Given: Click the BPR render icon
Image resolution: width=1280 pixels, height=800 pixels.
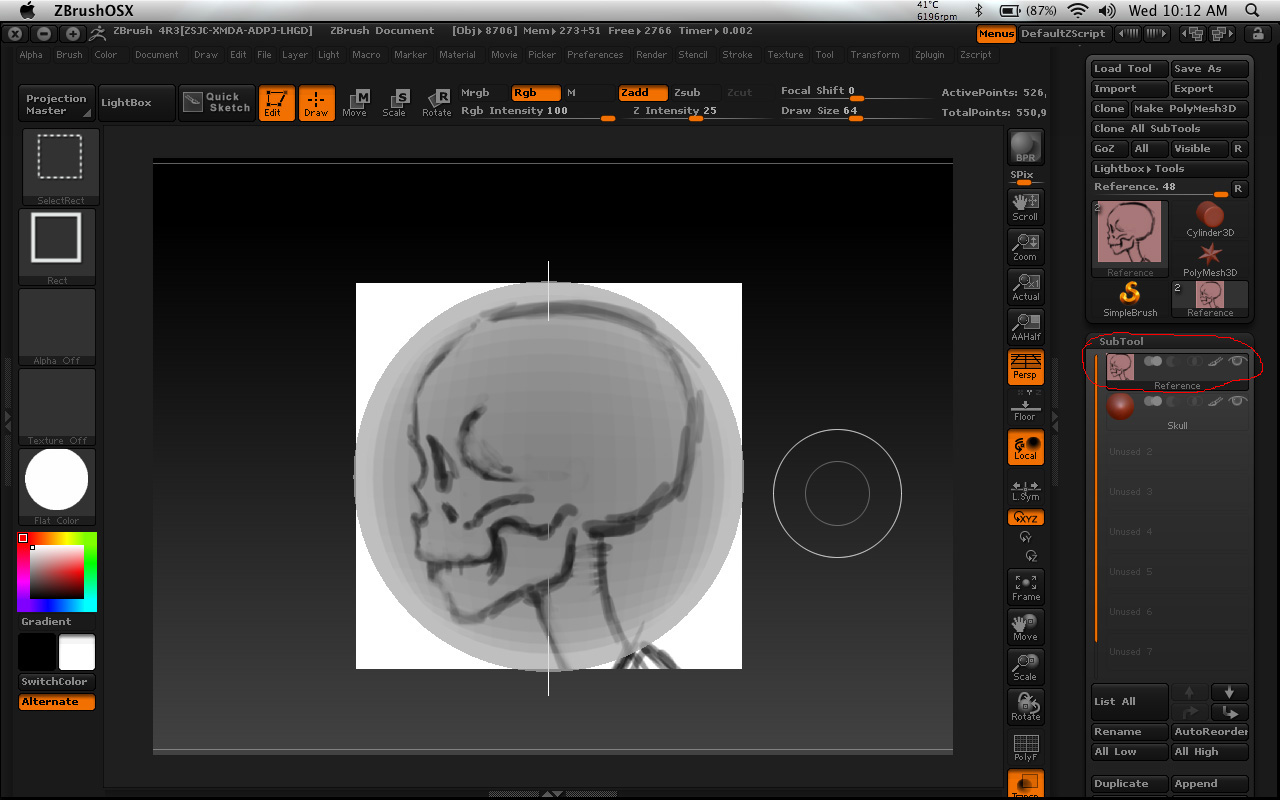Looking at the screenshot, I should pyautogui.click(x=1025, y=147).
